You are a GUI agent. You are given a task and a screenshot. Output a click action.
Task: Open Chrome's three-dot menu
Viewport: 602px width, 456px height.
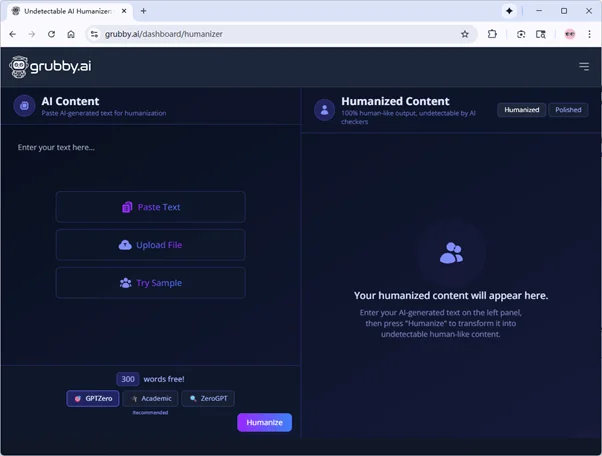[x=588, y=34]
